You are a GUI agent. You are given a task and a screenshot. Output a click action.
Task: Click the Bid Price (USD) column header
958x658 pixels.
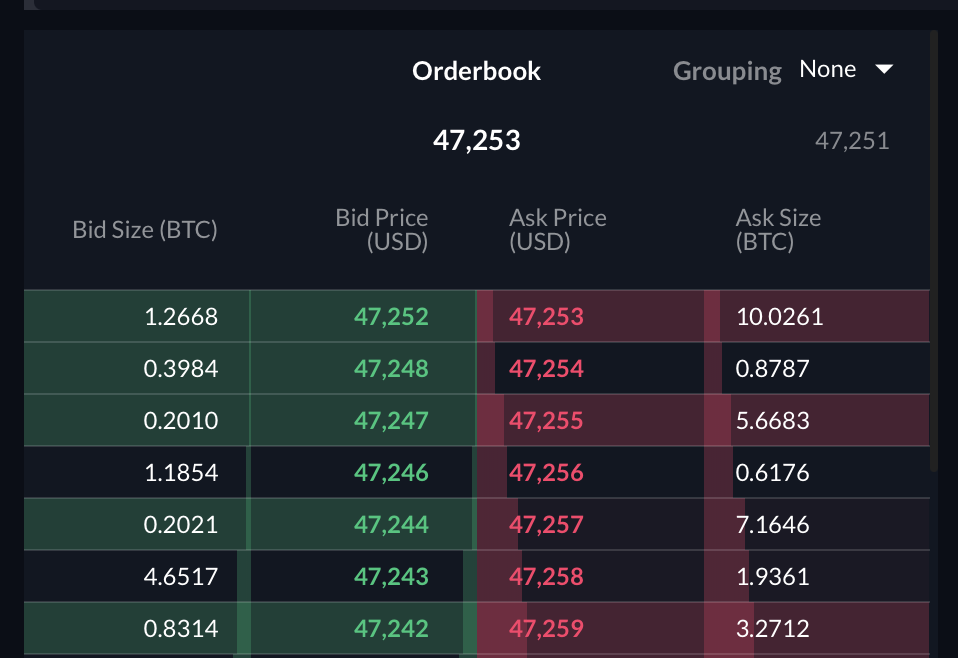[x=382, y=230]
